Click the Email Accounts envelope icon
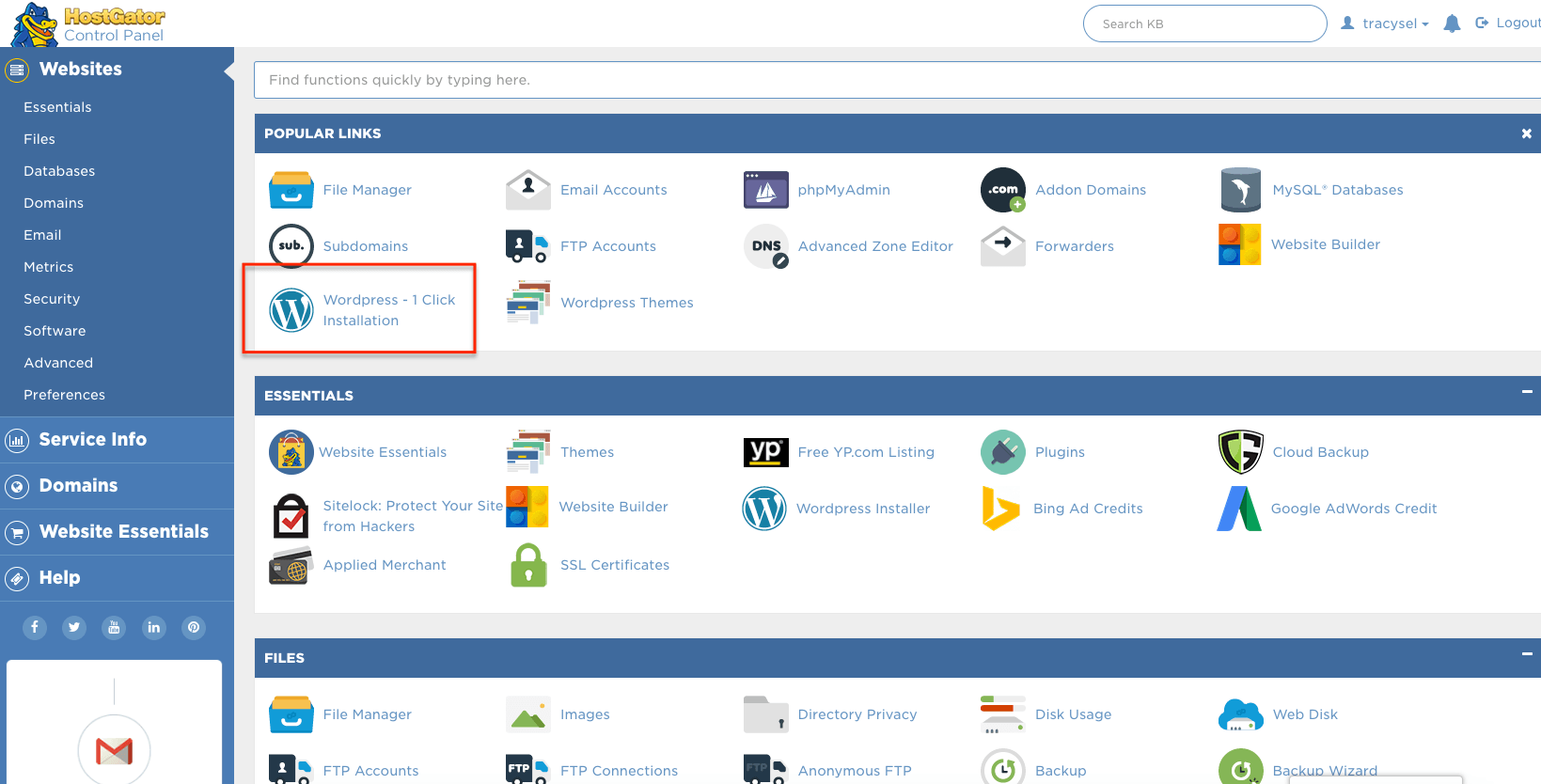This screenshot has height=784, width=1541. (528, 190)
